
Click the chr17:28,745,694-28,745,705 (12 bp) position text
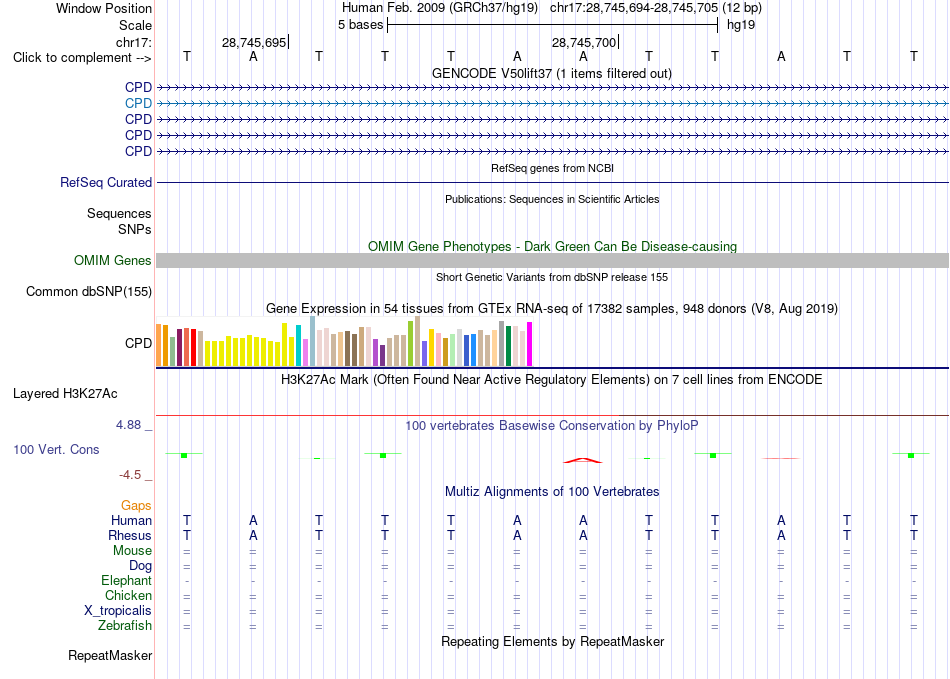pos(656,8)
